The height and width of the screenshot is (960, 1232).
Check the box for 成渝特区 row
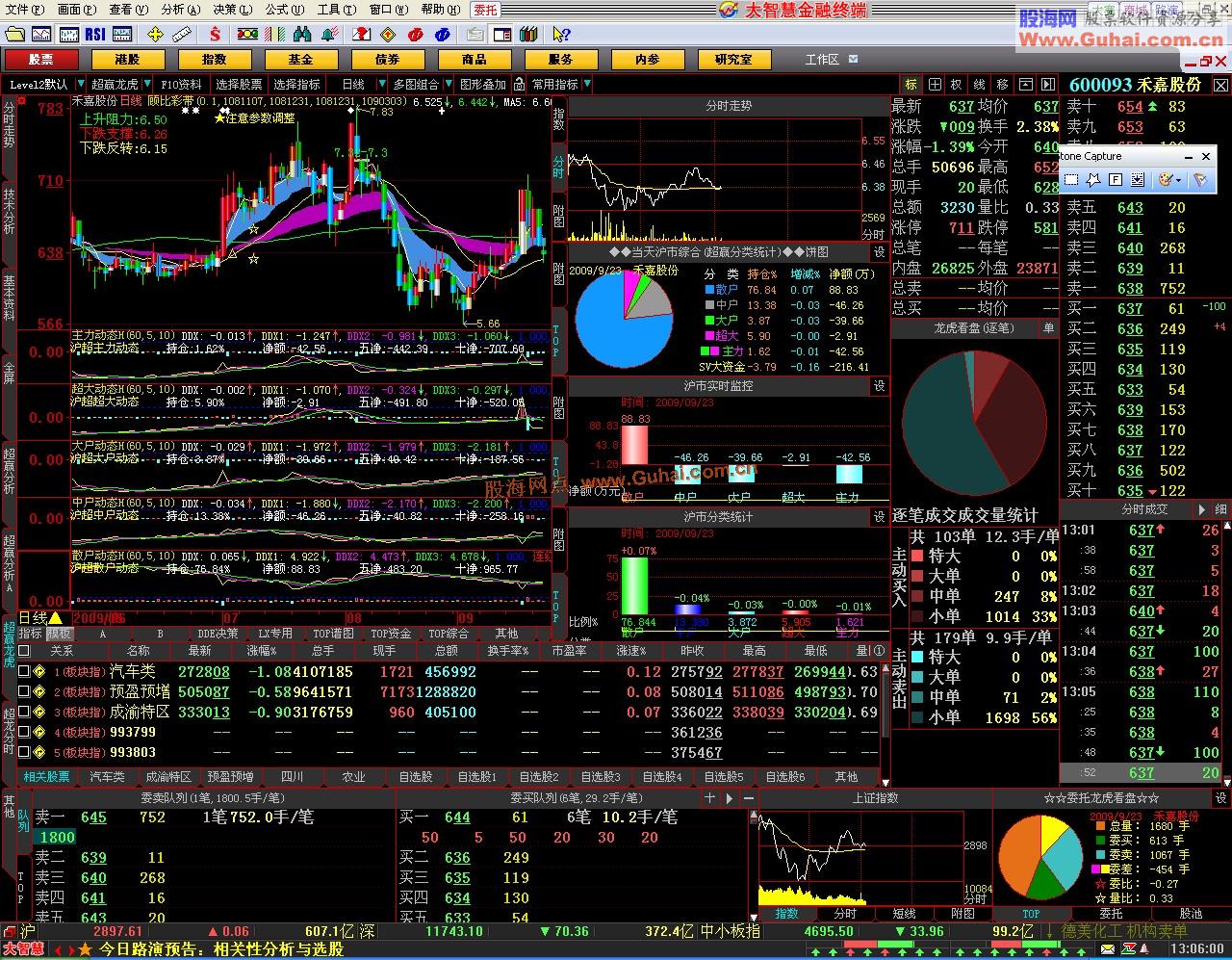pos(24,713)
